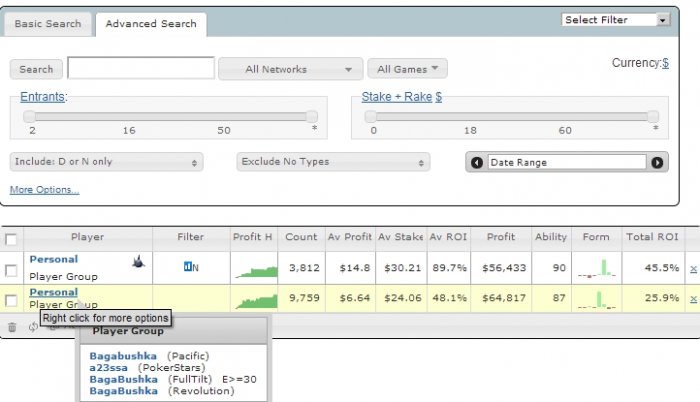Sort by the Ability column header

click(x=551, y=237)
